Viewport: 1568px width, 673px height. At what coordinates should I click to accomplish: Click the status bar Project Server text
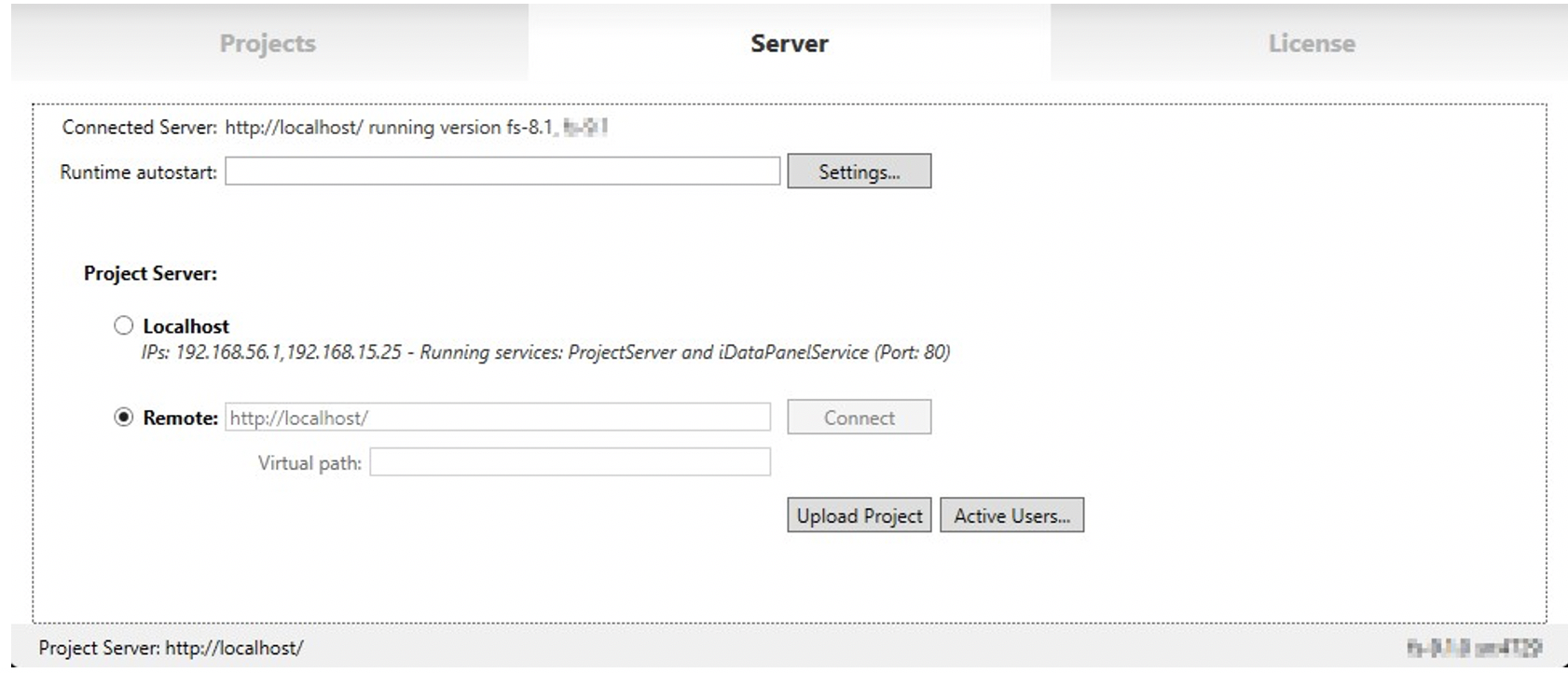(x=171, y=648)
